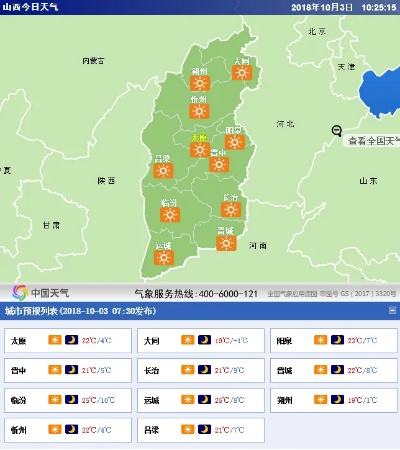
Task: Open the 朔州 city name in the forecast list
Action: coord(284,400)
